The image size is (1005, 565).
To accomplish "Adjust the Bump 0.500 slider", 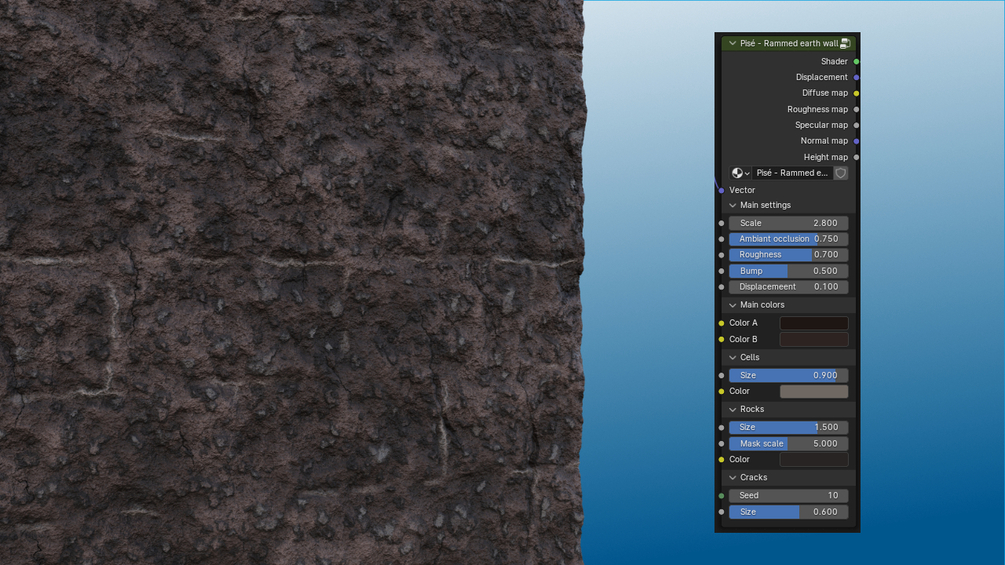I will [788, 271].
